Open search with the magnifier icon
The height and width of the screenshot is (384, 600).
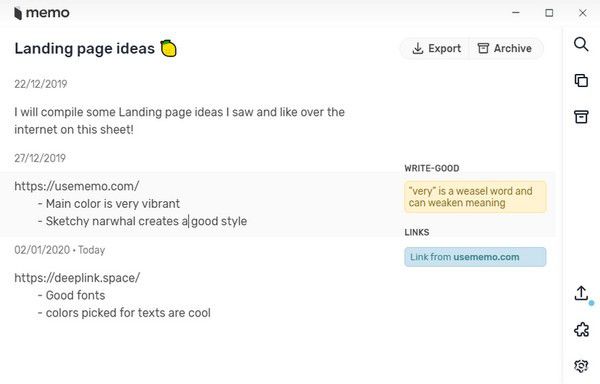click(x=581, y=44)
